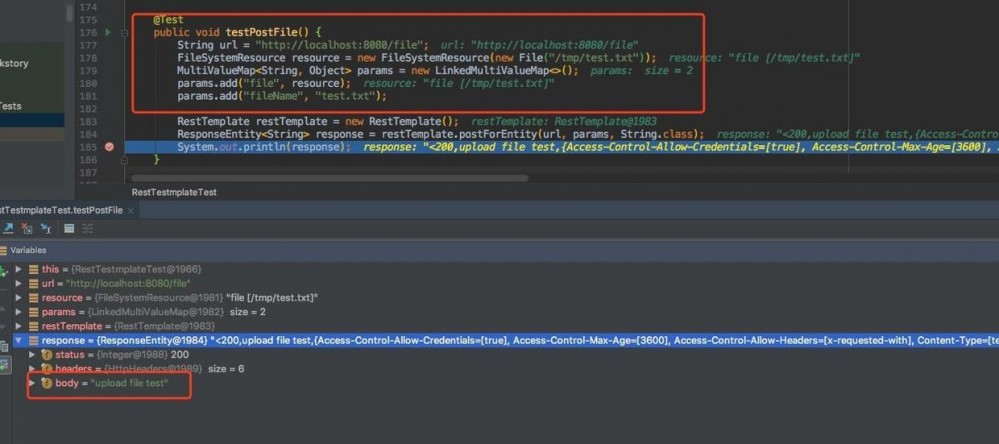Expand the 'restTemplate' variable node
The height and width of the screenshot is (444, 999).
pyautogui.click(x=18, y=326)
